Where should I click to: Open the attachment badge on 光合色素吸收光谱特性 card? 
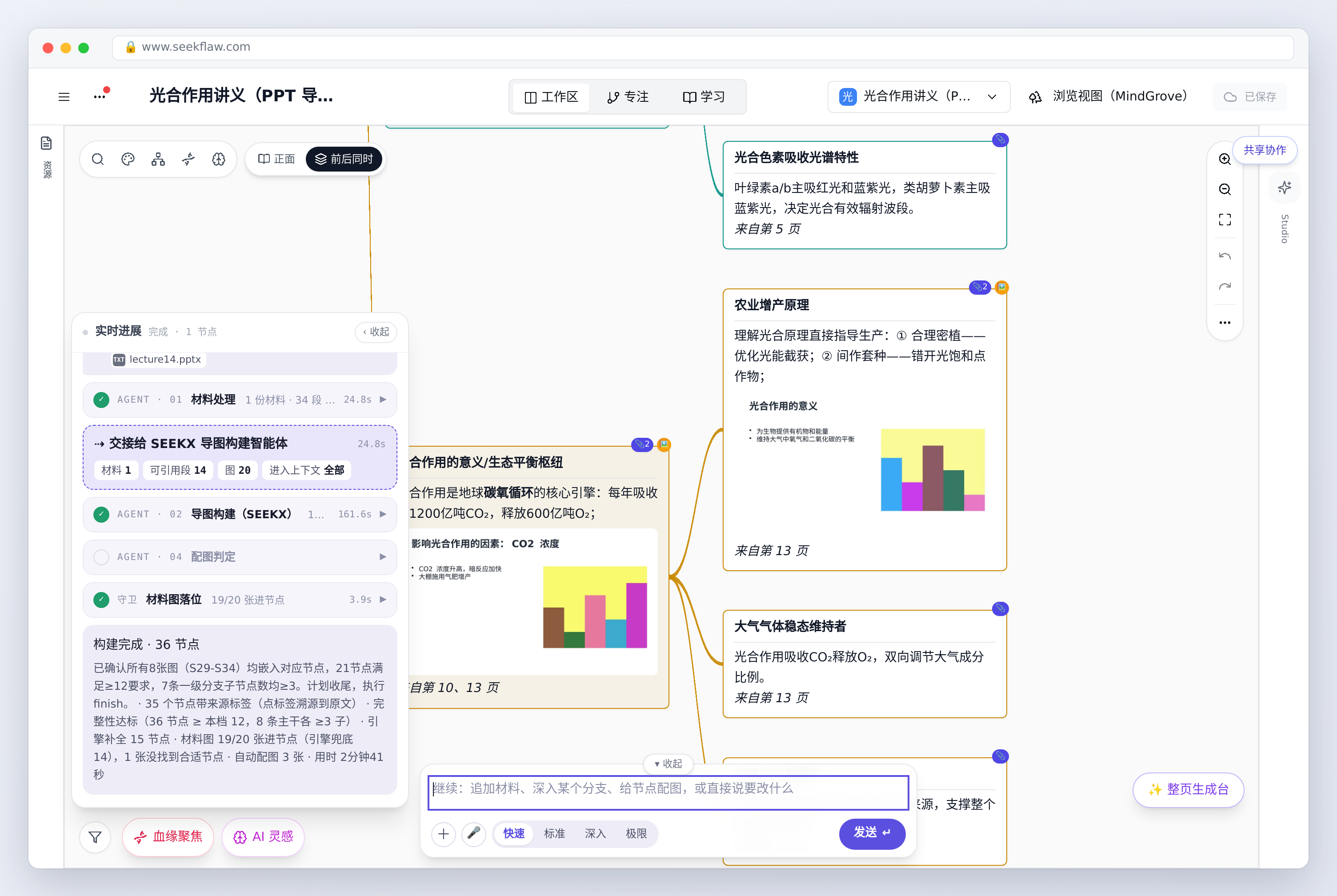(1001, 140)
